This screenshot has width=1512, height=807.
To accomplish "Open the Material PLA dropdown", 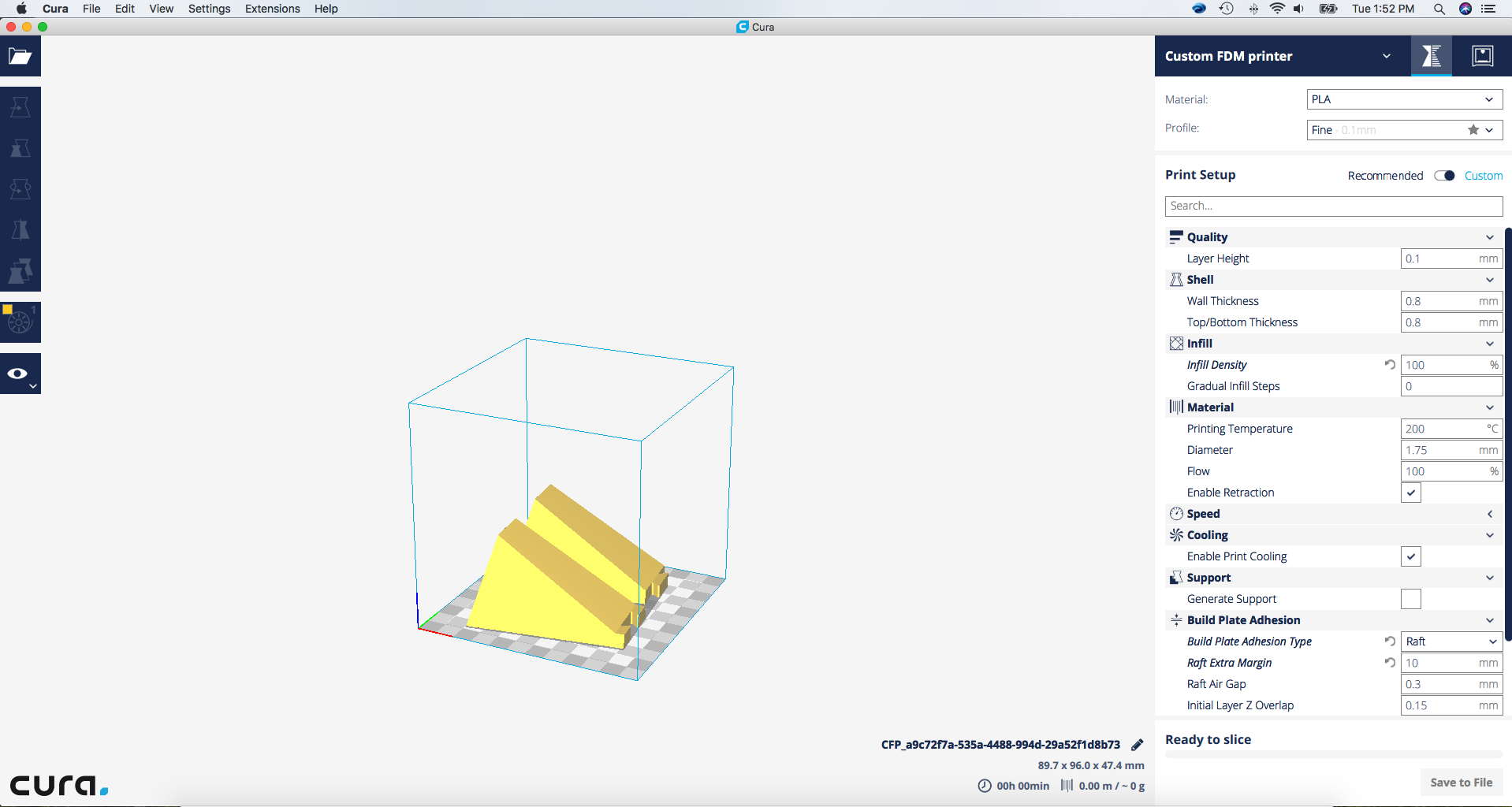I will [x=1405, y=99].
